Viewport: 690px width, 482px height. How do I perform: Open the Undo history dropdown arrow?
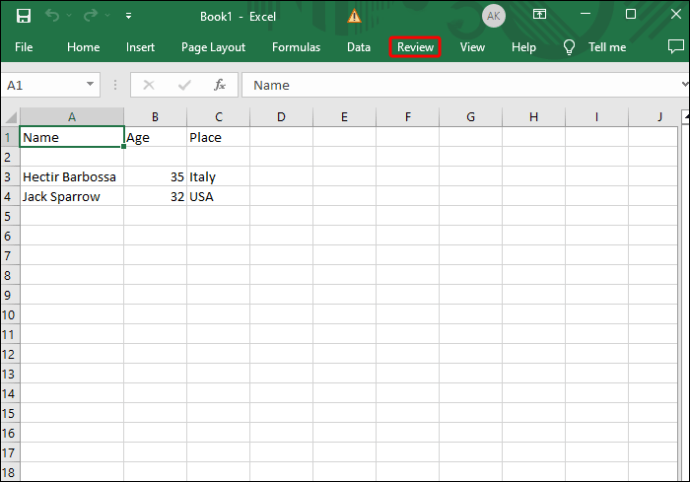(x=69, y=16)
